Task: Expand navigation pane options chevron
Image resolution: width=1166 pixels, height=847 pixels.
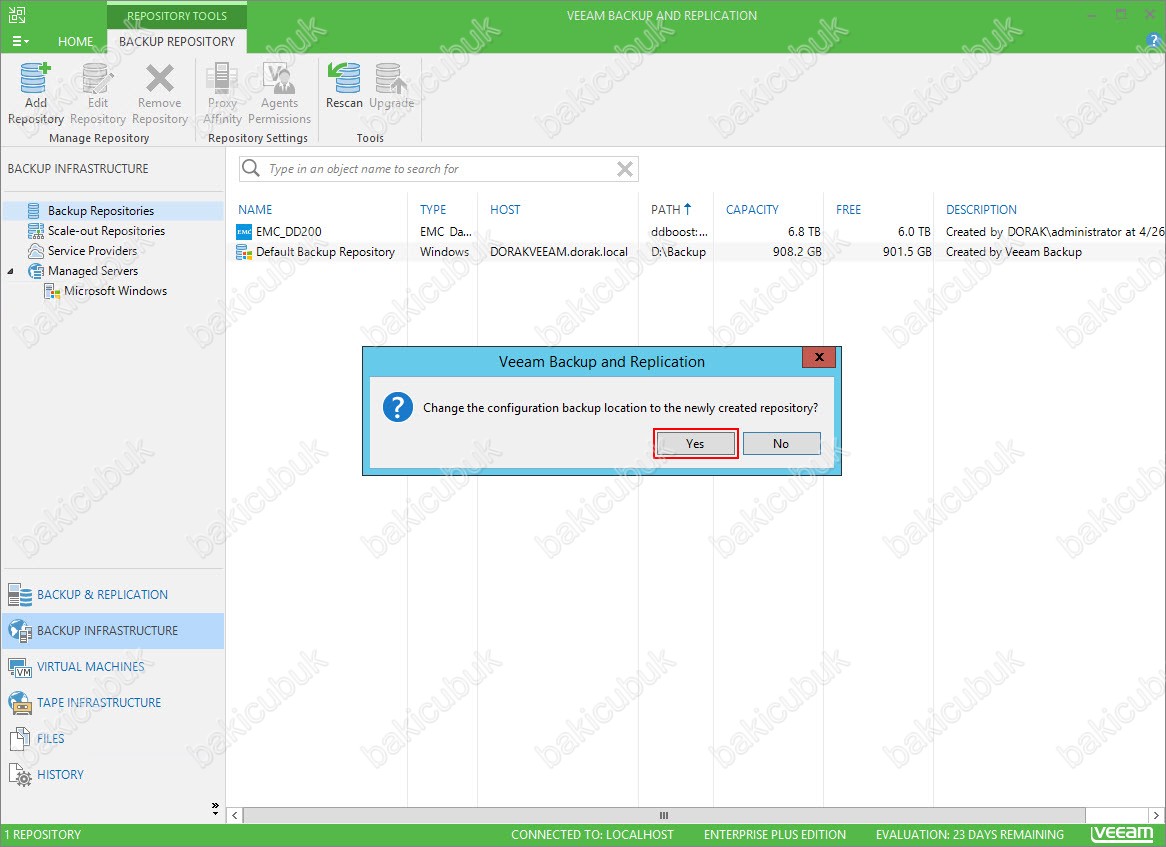Action: coord(215,808)
